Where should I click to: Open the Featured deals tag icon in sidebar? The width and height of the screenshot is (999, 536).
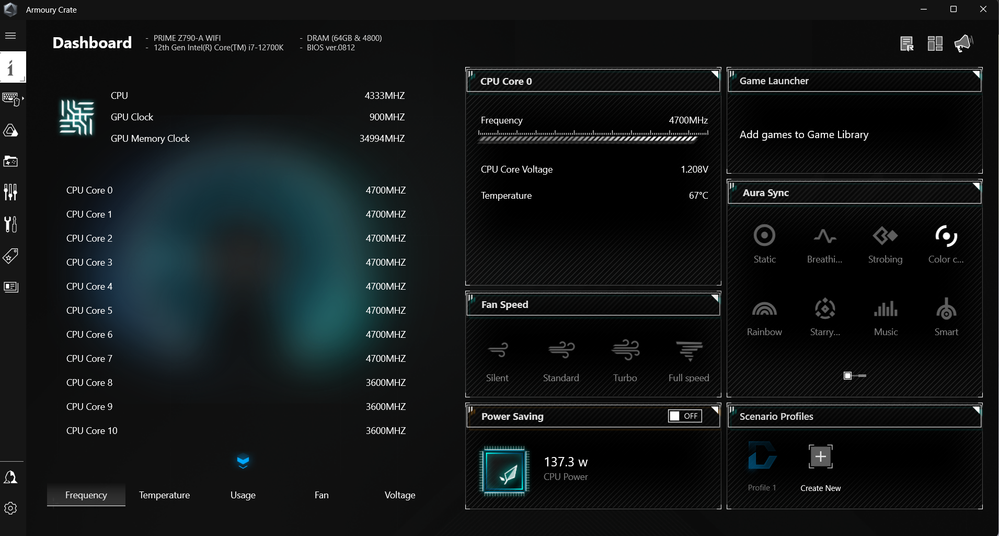[11, 256]
